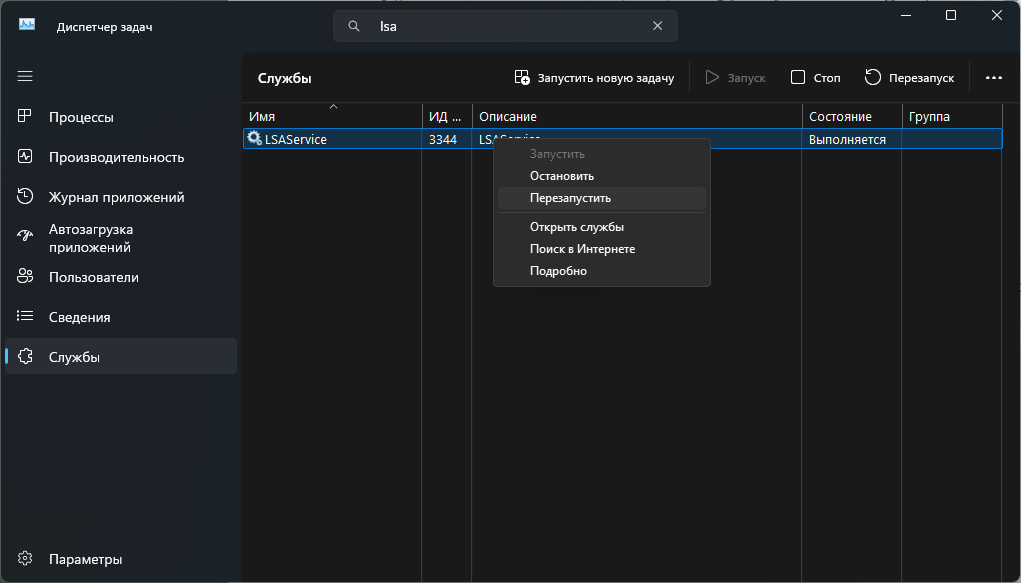Clear the search box with X
Viewport: 1021px width, 583px height.
point(658,26)
